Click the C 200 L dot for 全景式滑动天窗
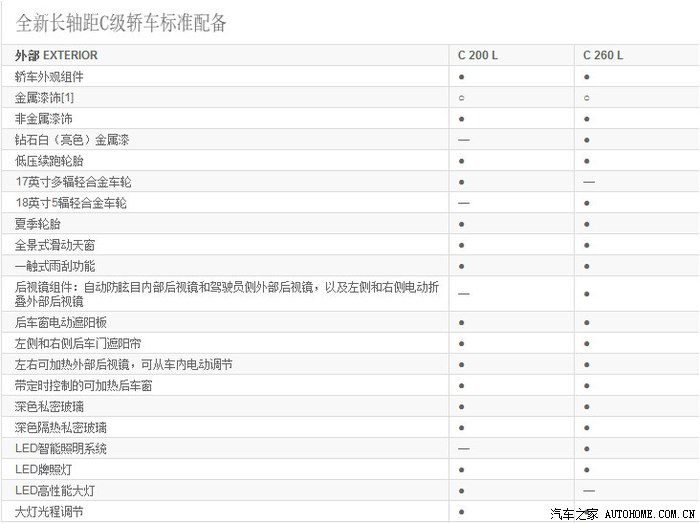The width and height of the screenshot is (700, 523). [x=462, y=245]
